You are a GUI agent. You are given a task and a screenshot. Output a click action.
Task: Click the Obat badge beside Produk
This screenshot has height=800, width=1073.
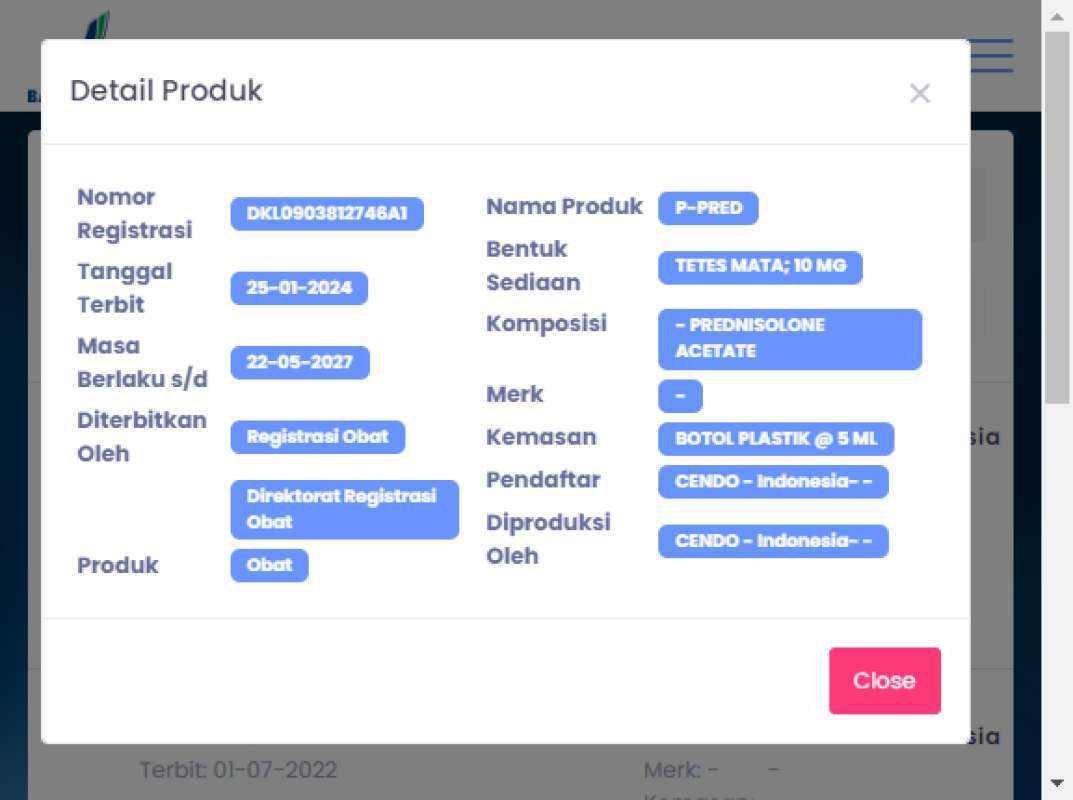[269, 565]
